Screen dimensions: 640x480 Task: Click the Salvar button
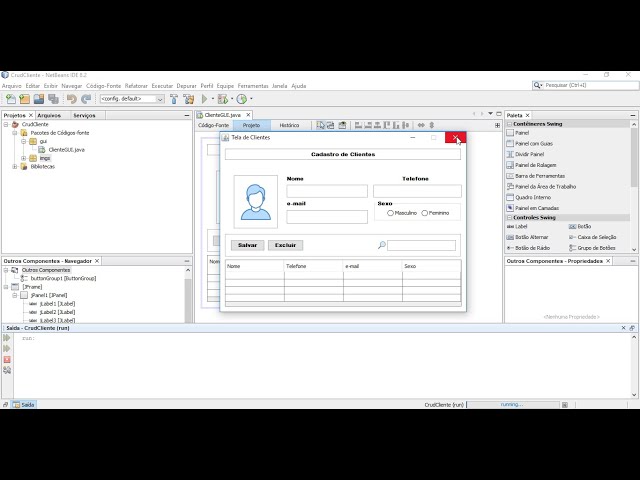pyautogui.click(x=247, y=245)
